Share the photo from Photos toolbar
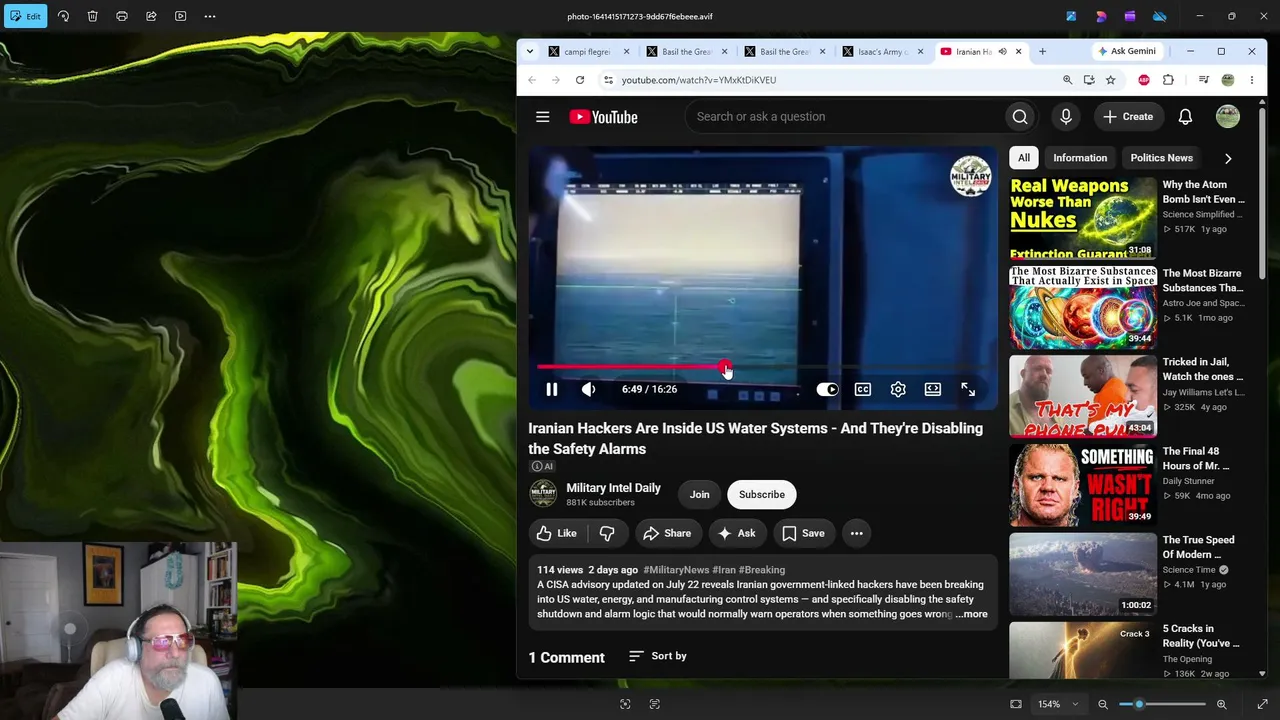Image resolution: width=1280 pixels, height=720 pixels. pyautogui.click(x=151, y=16)
